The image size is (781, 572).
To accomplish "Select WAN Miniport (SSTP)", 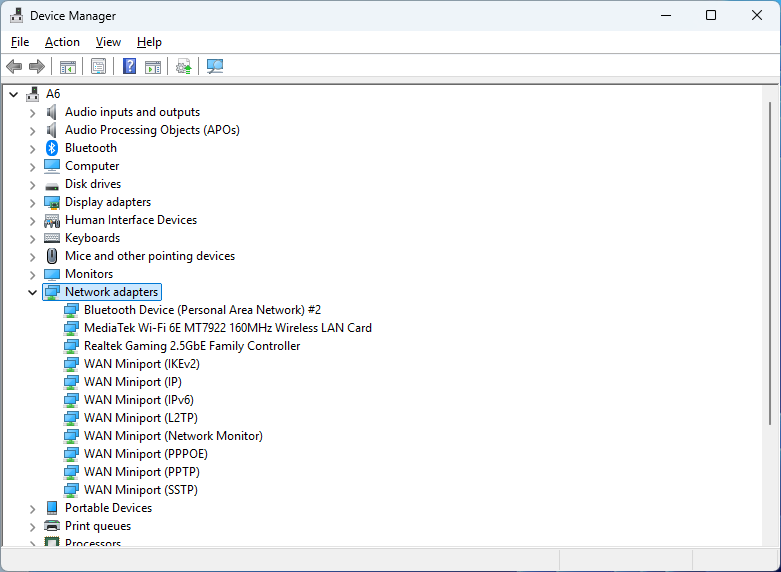I will click(x=140, y=489).
